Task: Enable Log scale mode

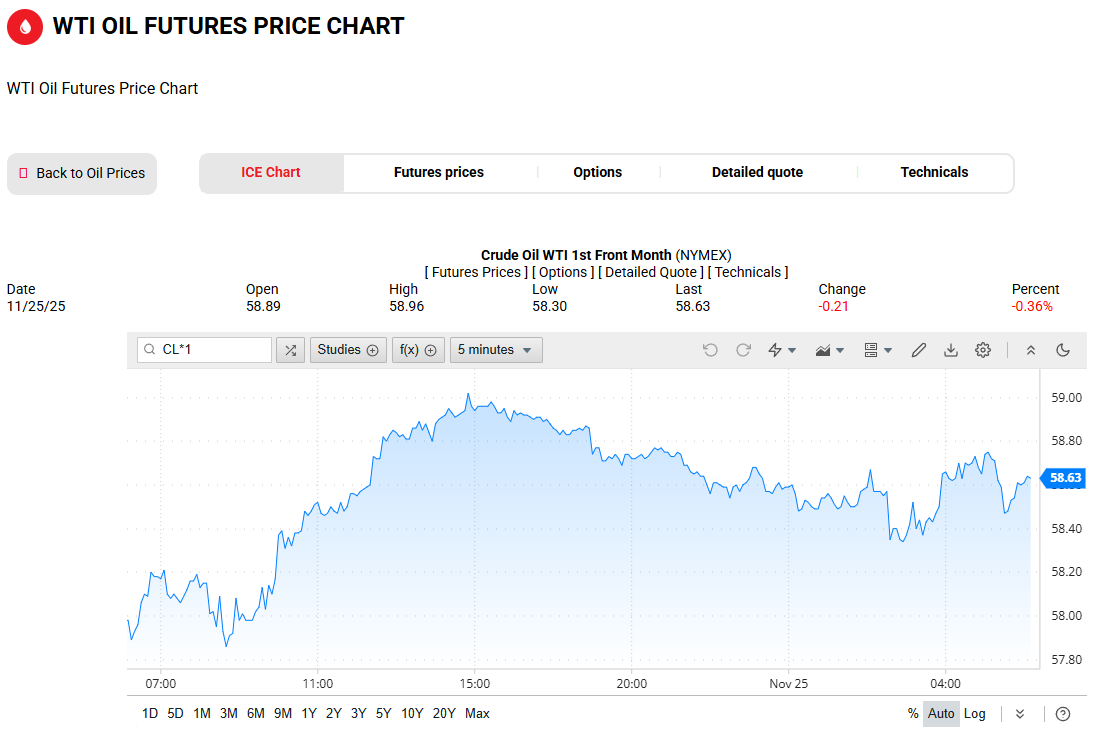Action: pyautogui.click(x=975, y=714)
